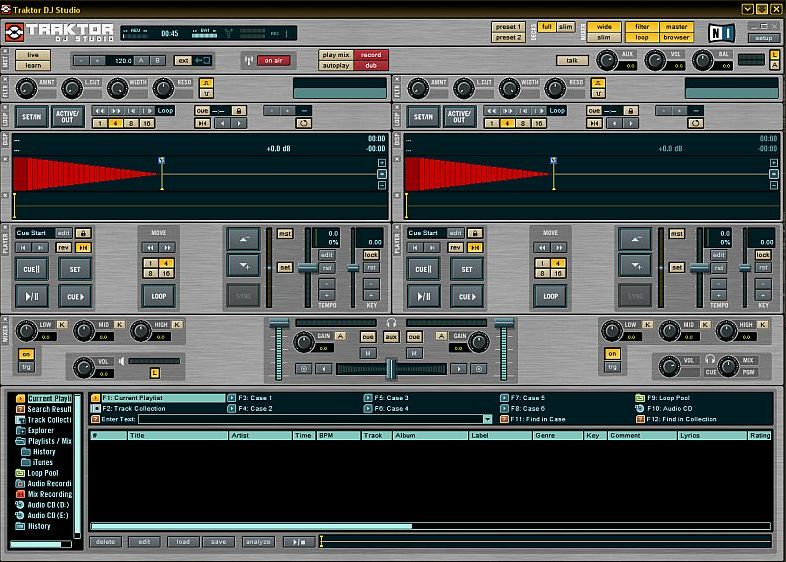Collapse the left FLTR panel with its x
The height and width of the screenshot is (562, 786).
pyautogui.click(x=6, y=79)
